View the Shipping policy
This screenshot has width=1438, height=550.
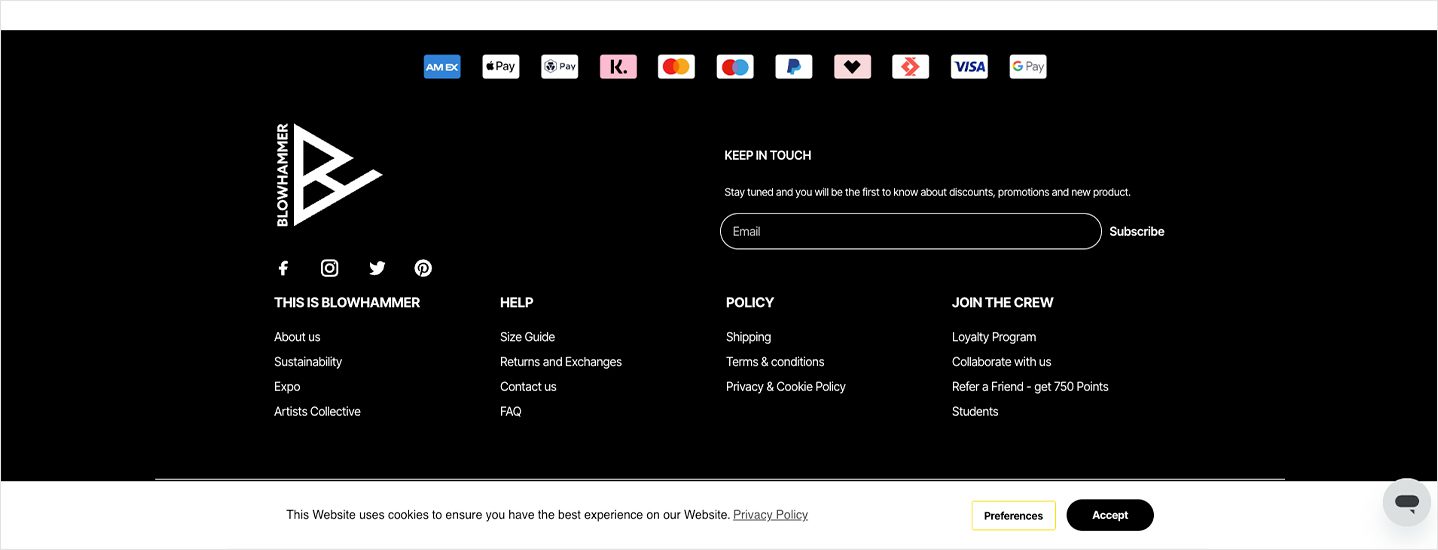coord(748,337)
